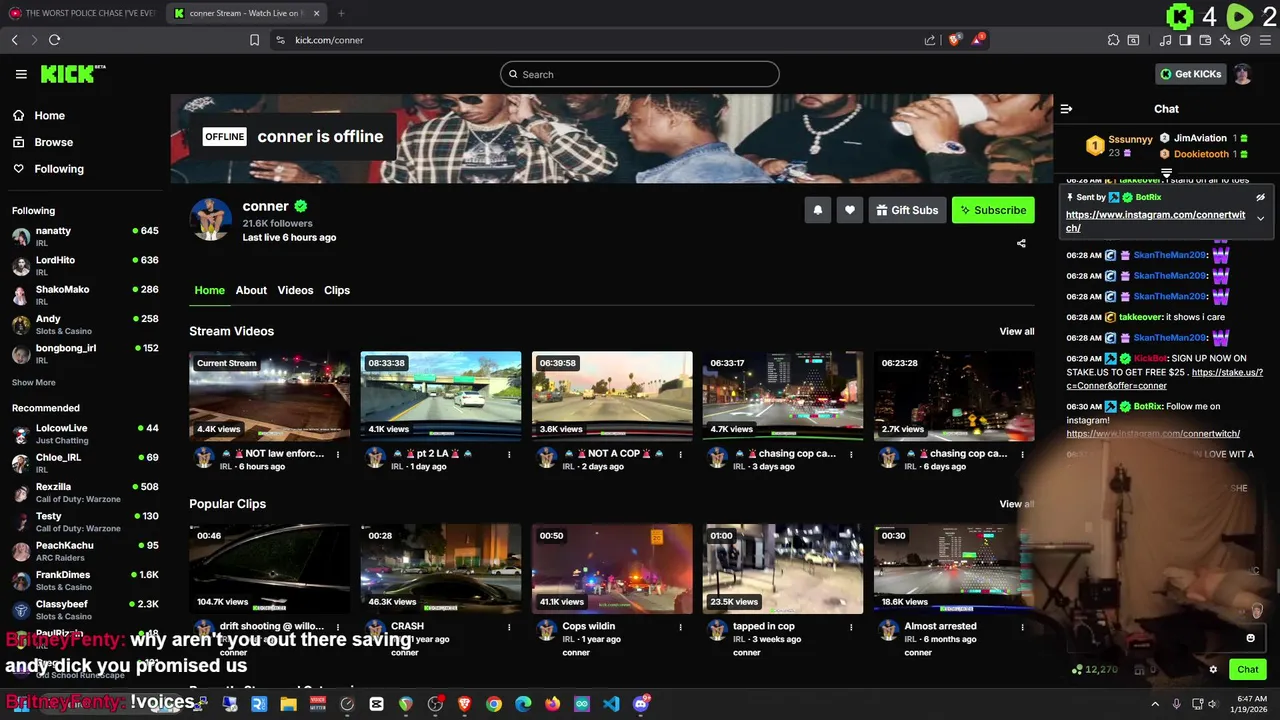This screenshot has height=720, width=1280.
Task: Click the Brave Rewards triangle icon
Action: 978,40
